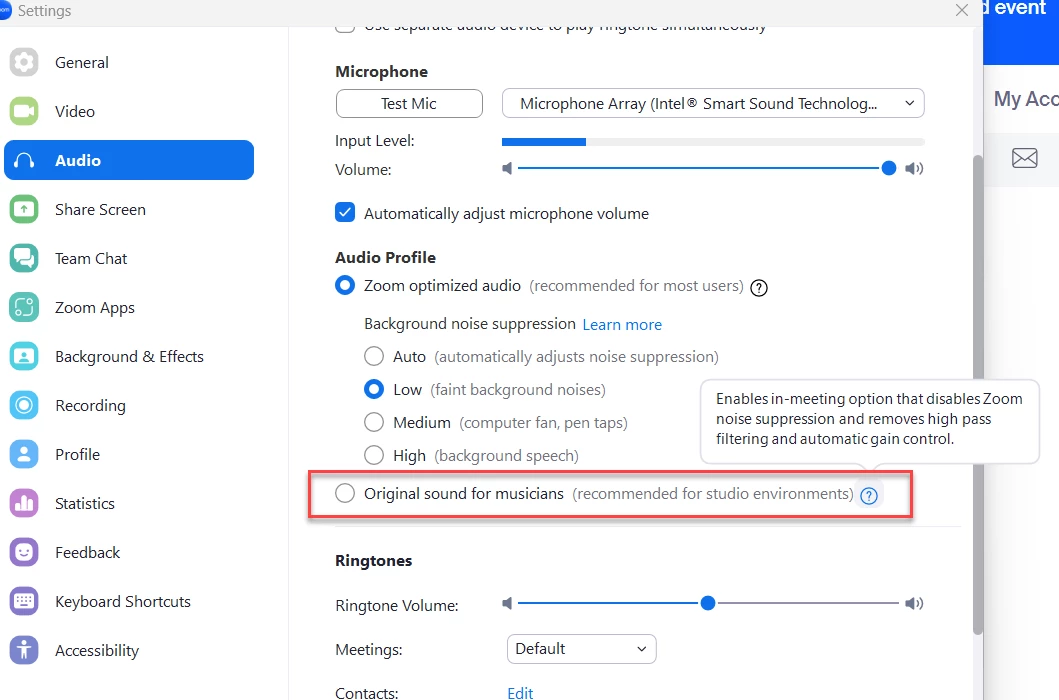The image size is (1059, 700).
Task: Select Low noise suppression option
Action: pos(374,389)
